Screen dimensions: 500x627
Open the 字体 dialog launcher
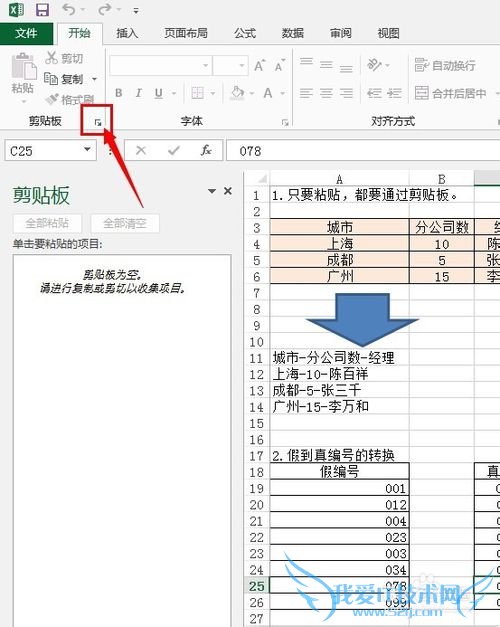pyautogui.click(x=285, y=122)
